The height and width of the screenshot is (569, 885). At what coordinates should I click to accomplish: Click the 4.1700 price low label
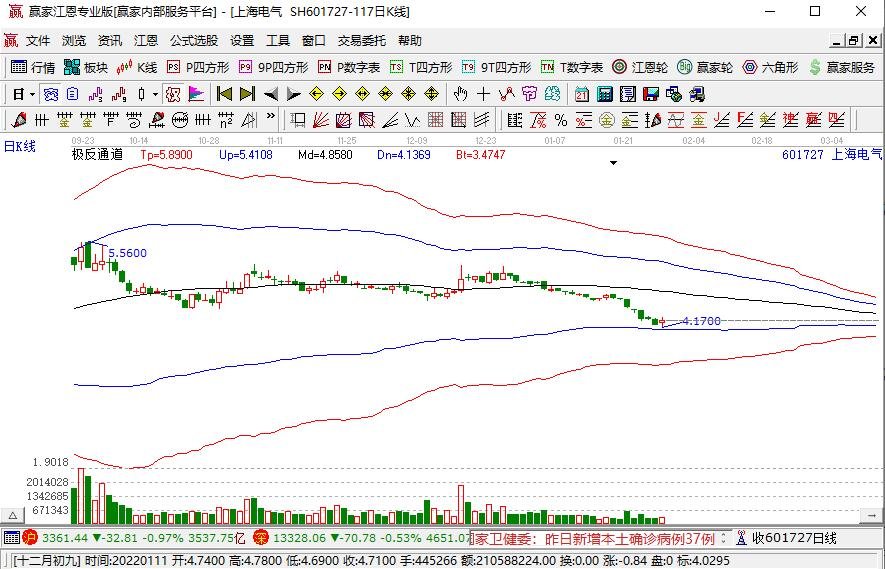702,321
